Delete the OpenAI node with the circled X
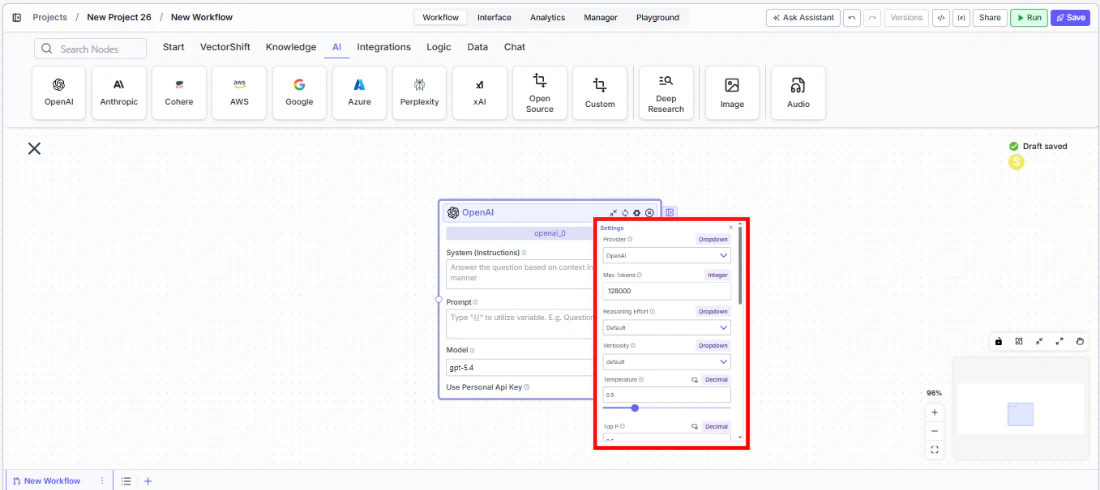The height and width of the screenshot is (490, 1100). pyautogui.click(x=650, y=213)
